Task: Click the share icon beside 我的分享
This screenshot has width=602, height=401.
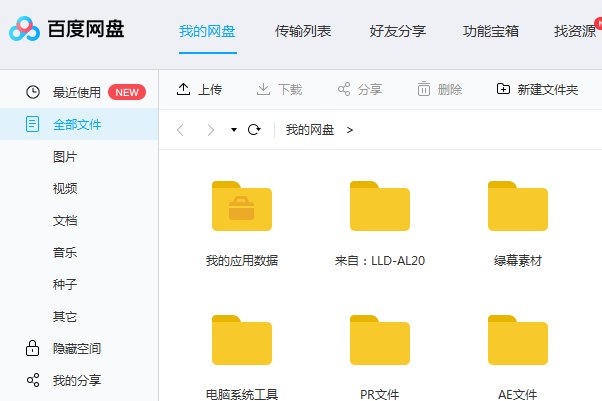Action: [x=33, y=380]
